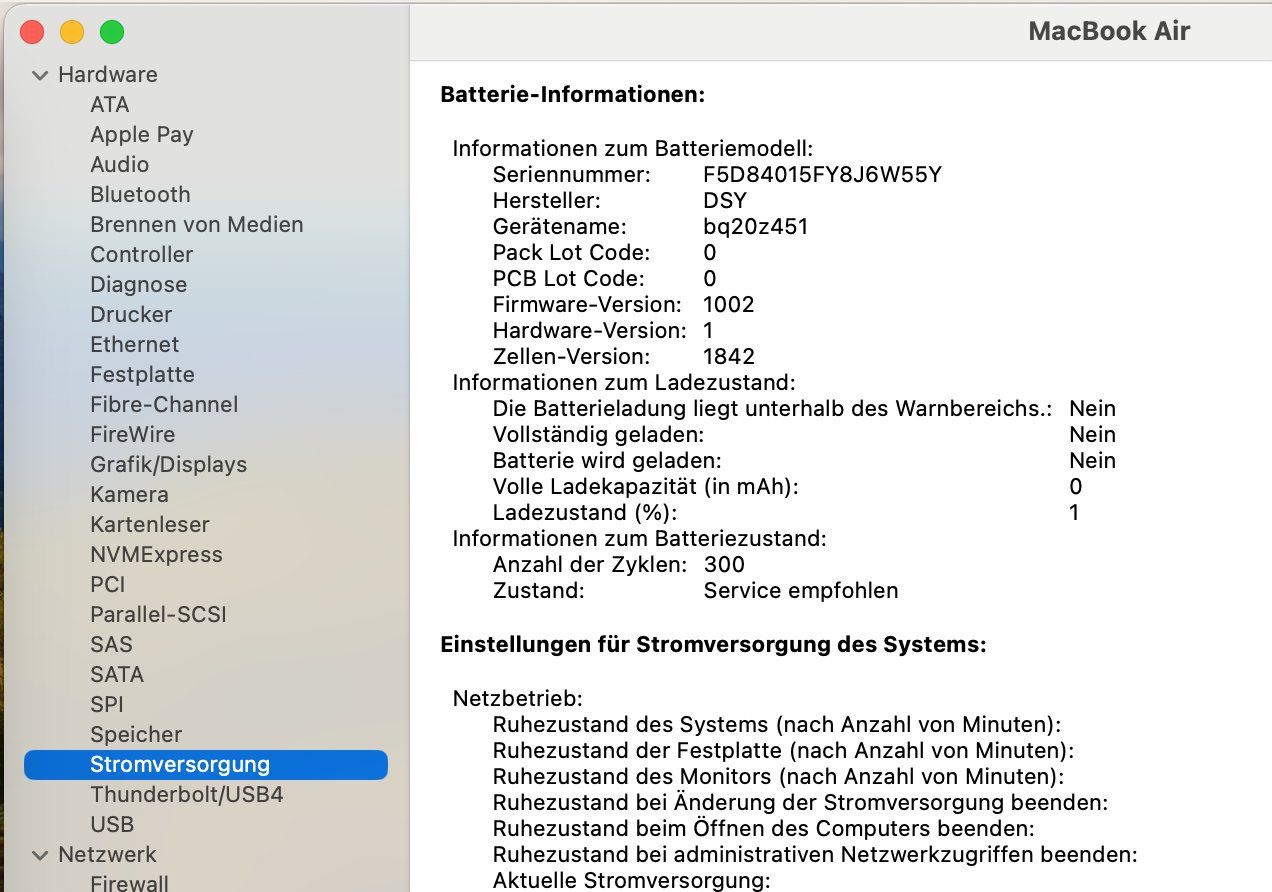Click the yellow minimize window button

(x=72, y=32)
